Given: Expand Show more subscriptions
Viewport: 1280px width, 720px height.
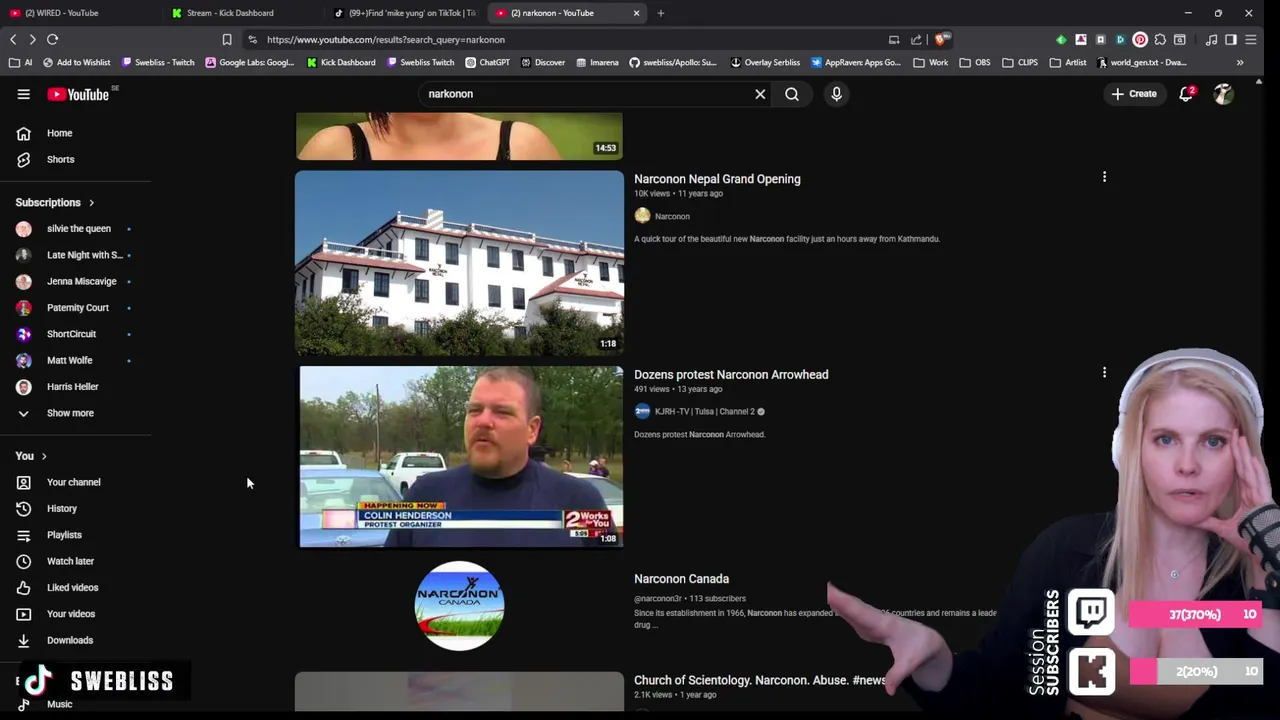Looking at the screenshot, I should click(x=70, y=413).
